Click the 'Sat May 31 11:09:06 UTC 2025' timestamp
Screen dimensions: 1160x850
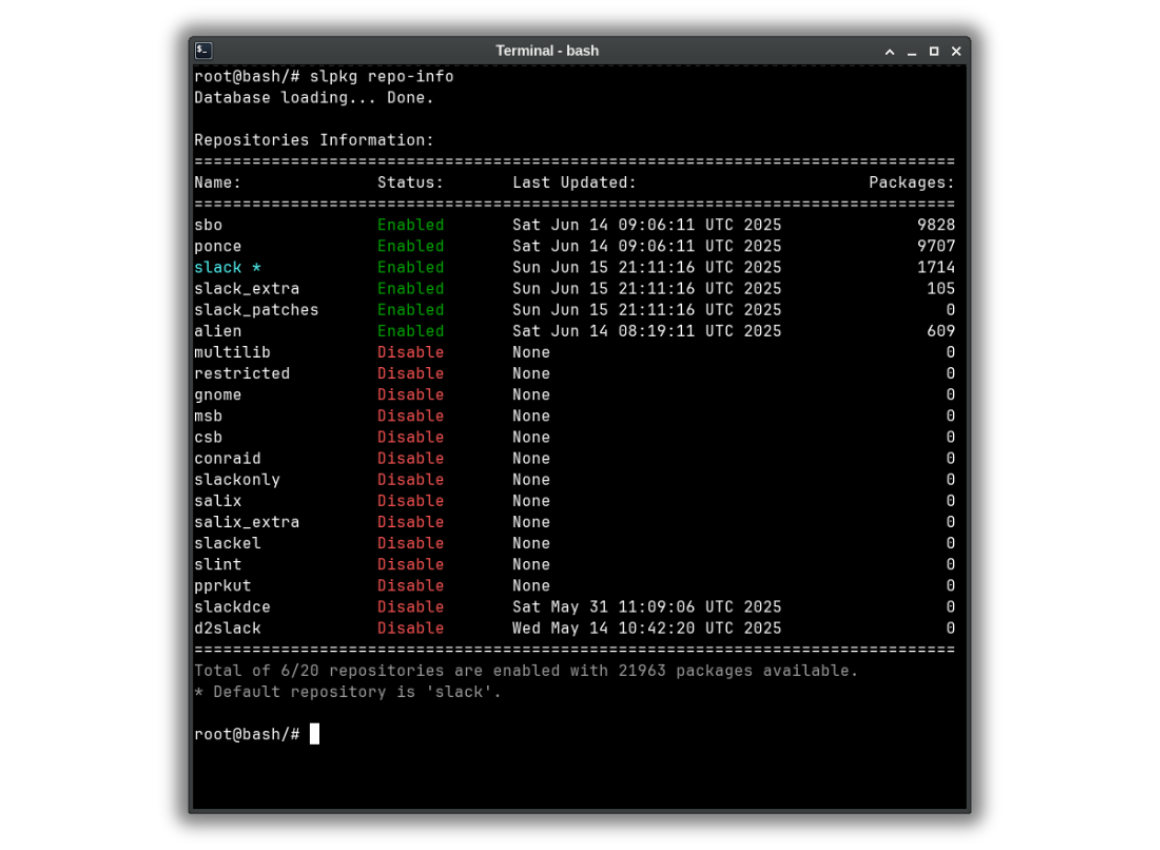(x=647, y=607)
